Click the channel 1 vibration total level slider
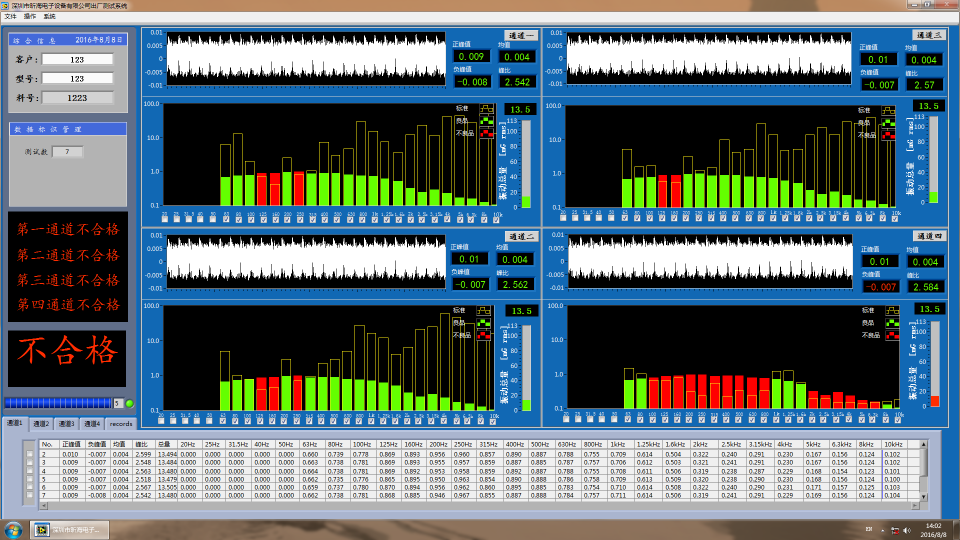Screen dimensions: 960x540 tap(527, 160)
